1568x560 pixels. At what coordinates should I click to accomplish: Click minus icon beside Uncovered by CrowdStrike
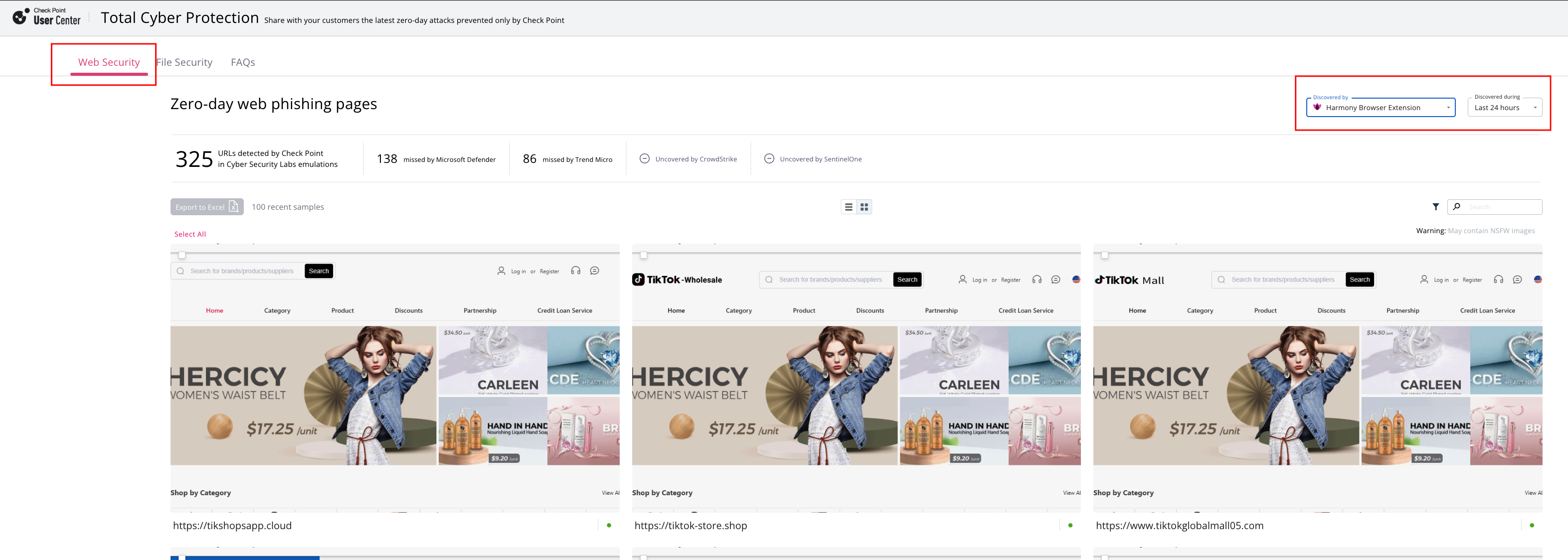pyautogui.click(x=644, y=159)
